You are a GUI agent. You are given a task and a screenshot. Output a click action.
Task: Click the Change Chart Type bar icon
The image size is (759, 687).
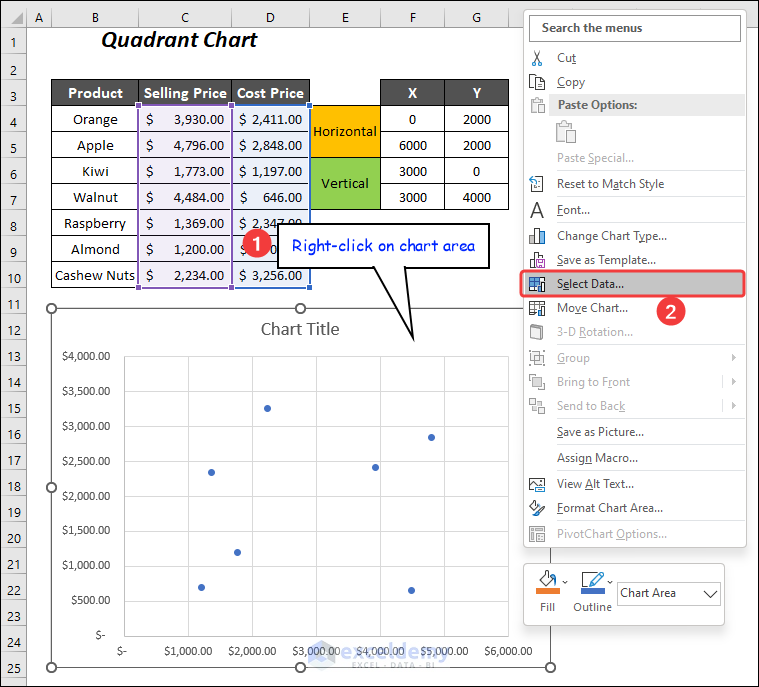(537, 236)
